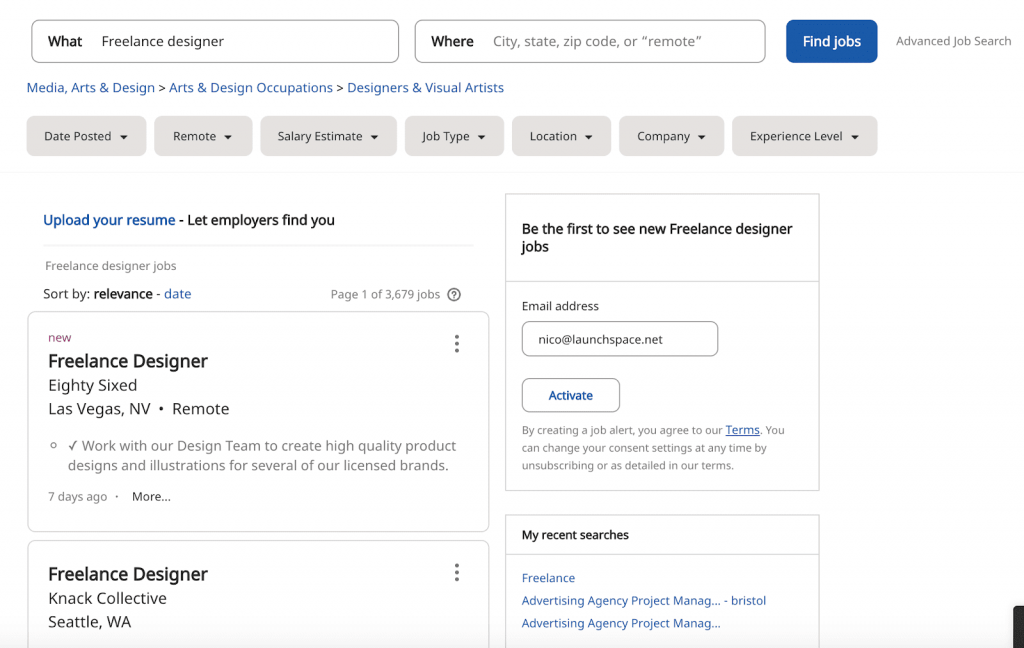The image size is (1024, 648).
Task: Open the Company filter dropdown
Action: coord(671,136)
